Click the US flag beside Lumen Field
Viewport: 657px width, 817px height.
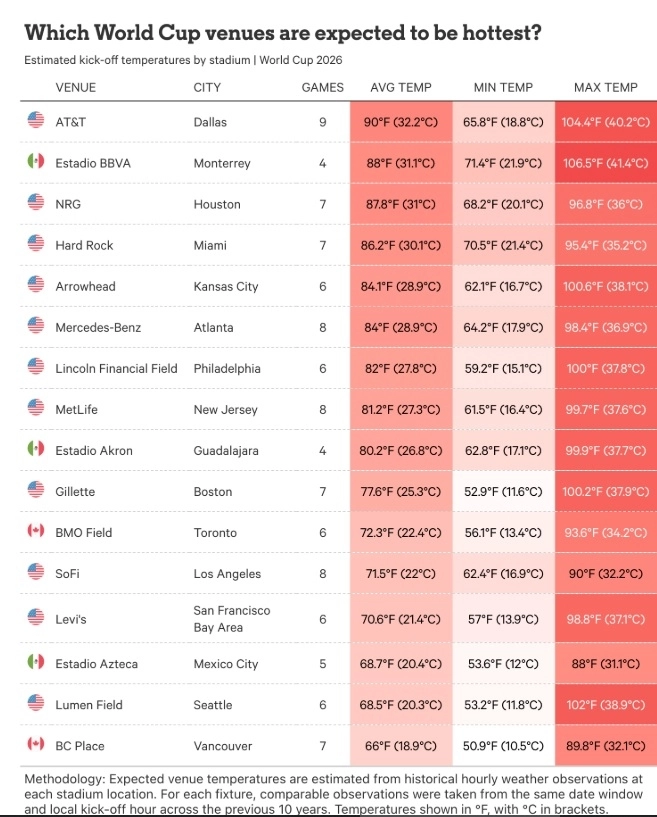pyautogui.click(x=35, y=703)
